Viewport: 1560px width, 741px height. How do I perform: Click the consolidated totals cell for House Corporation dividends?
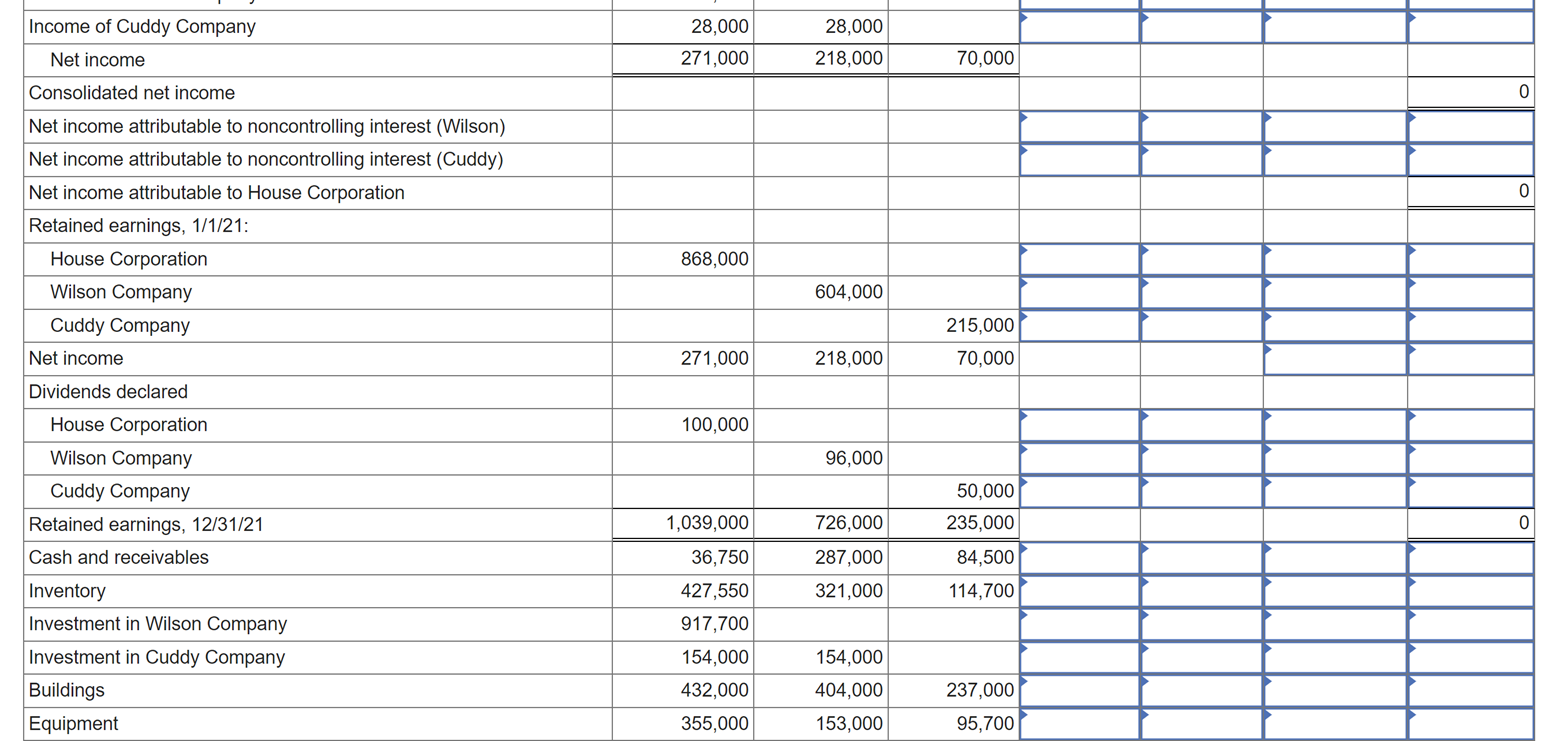pos(1470,424)
